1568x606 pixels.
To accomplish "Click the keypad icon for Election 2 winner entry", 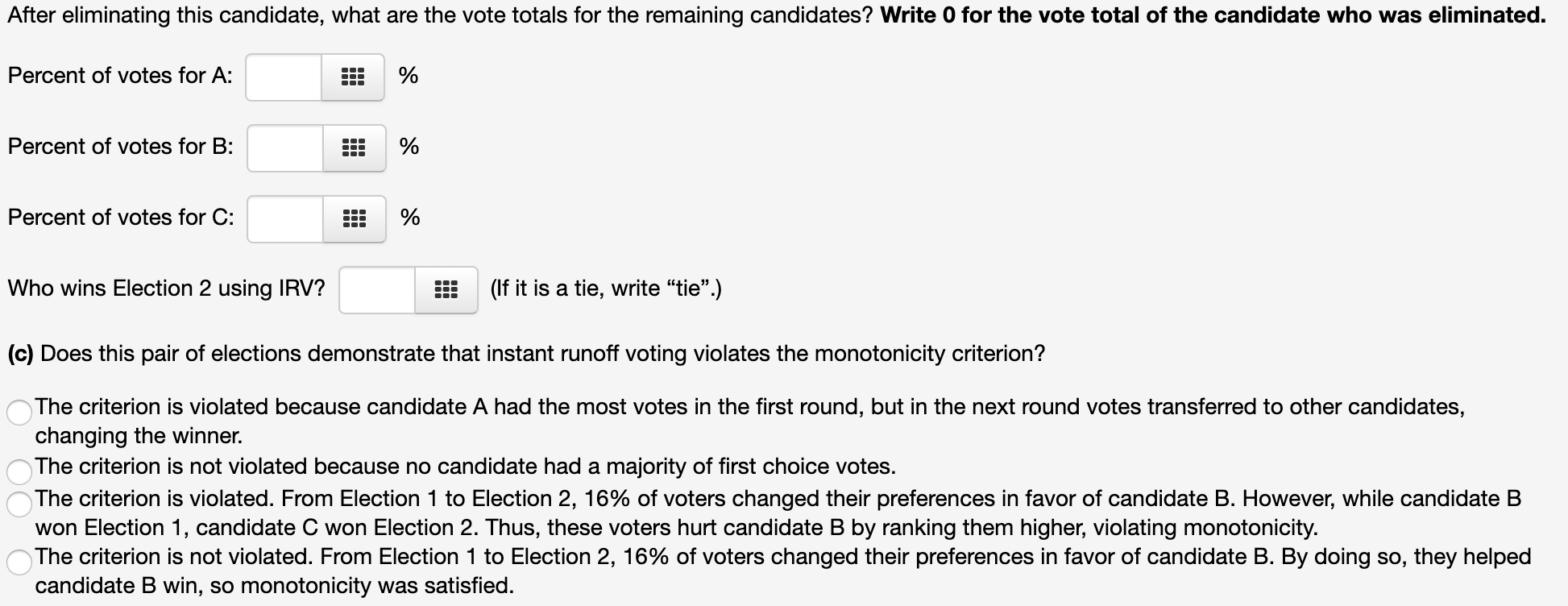I will click(x=446, y=289).
